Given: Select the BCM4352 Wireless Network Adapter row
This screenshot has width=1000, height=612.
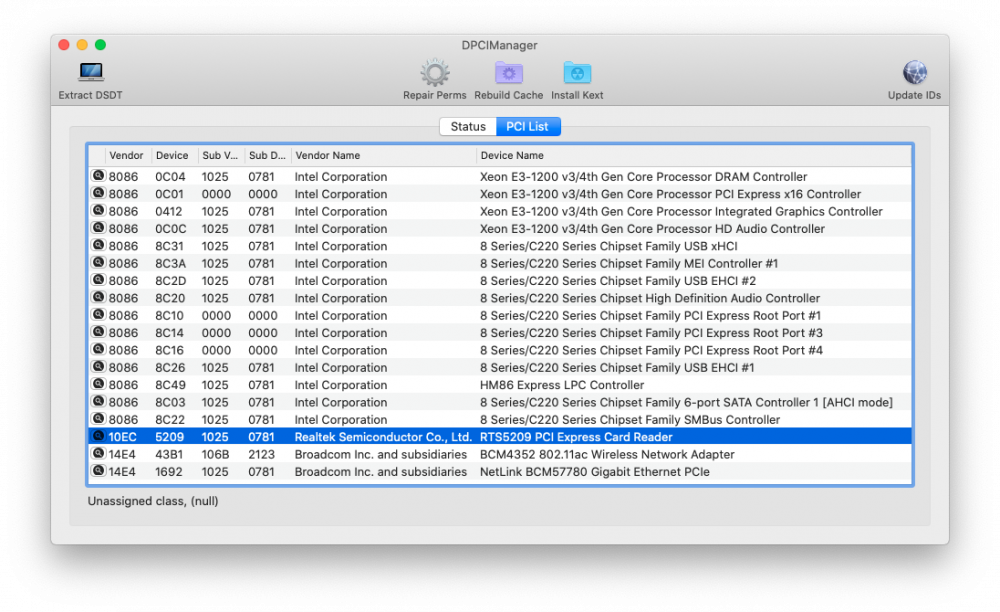Looking at the screenshot, I should point(500,455).
